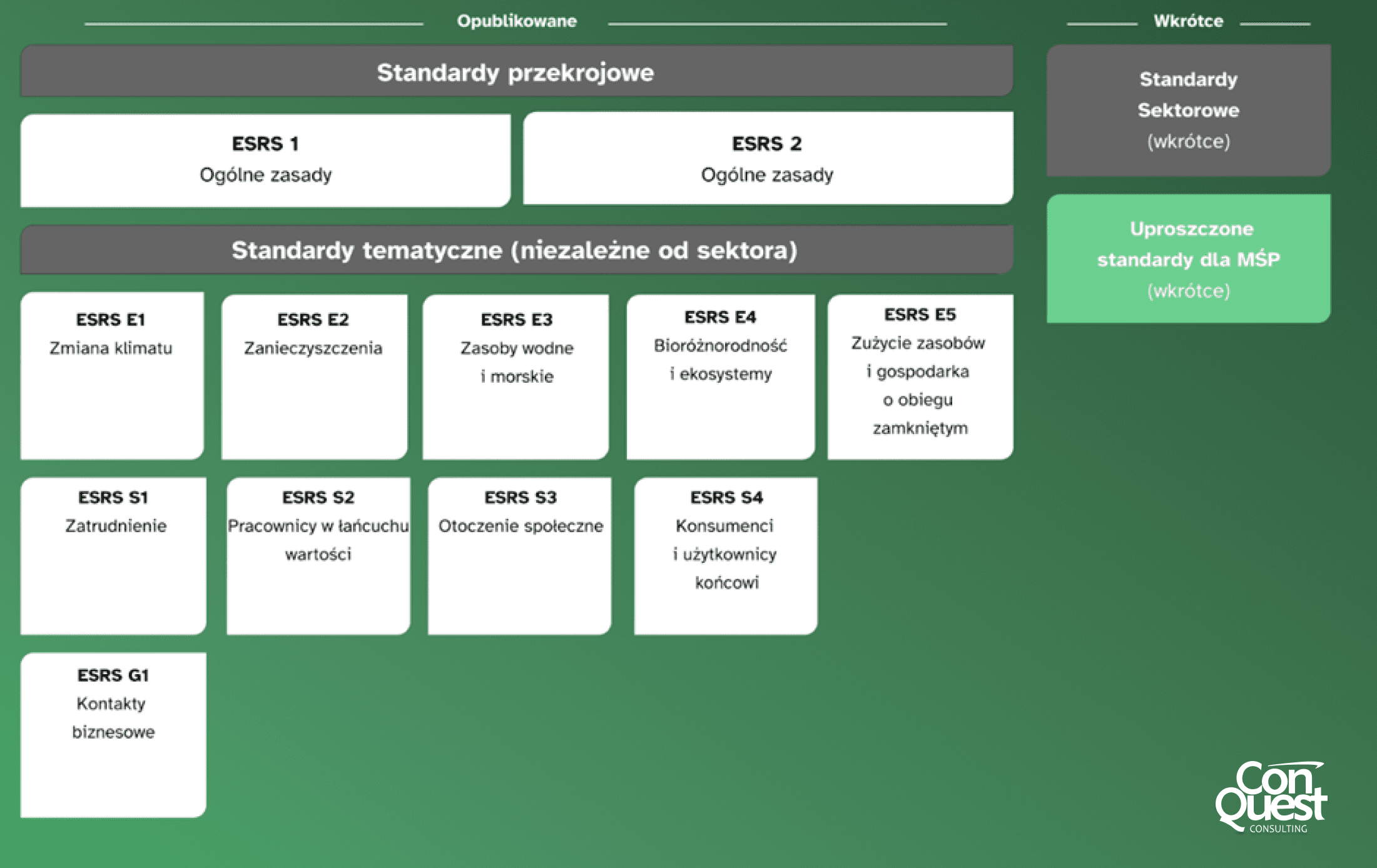Click the Standardy tematyczne header bar
1377x868 pixels.
[516, 250]
